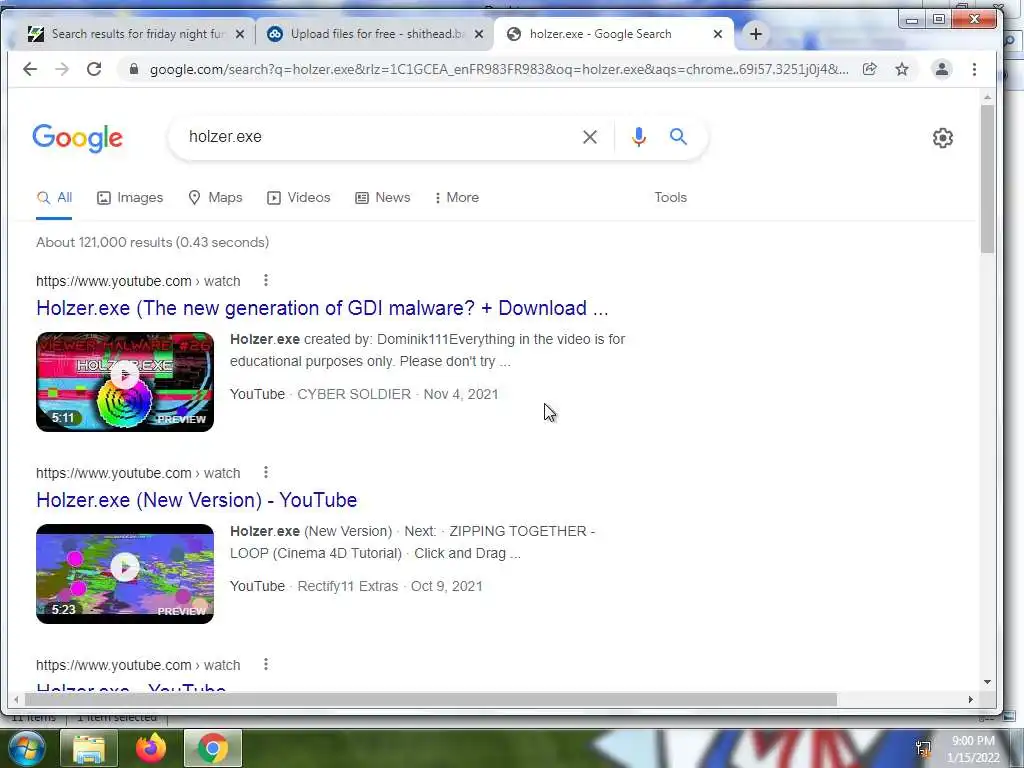Viewport: 1024px width, 768px height.
Task: Click the CYBER SOLDIER channel name
Action: click(354, 394)
